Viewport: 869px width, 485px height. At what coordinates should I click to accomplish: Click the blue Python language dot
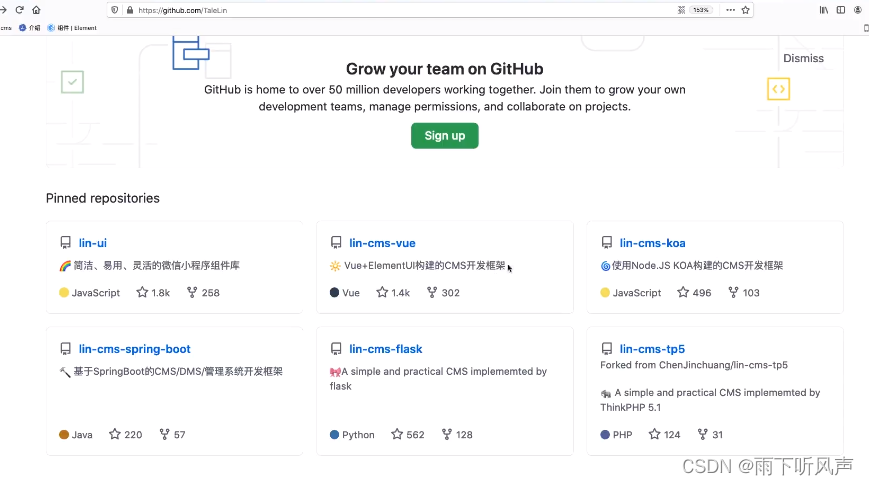pos(334,435)
